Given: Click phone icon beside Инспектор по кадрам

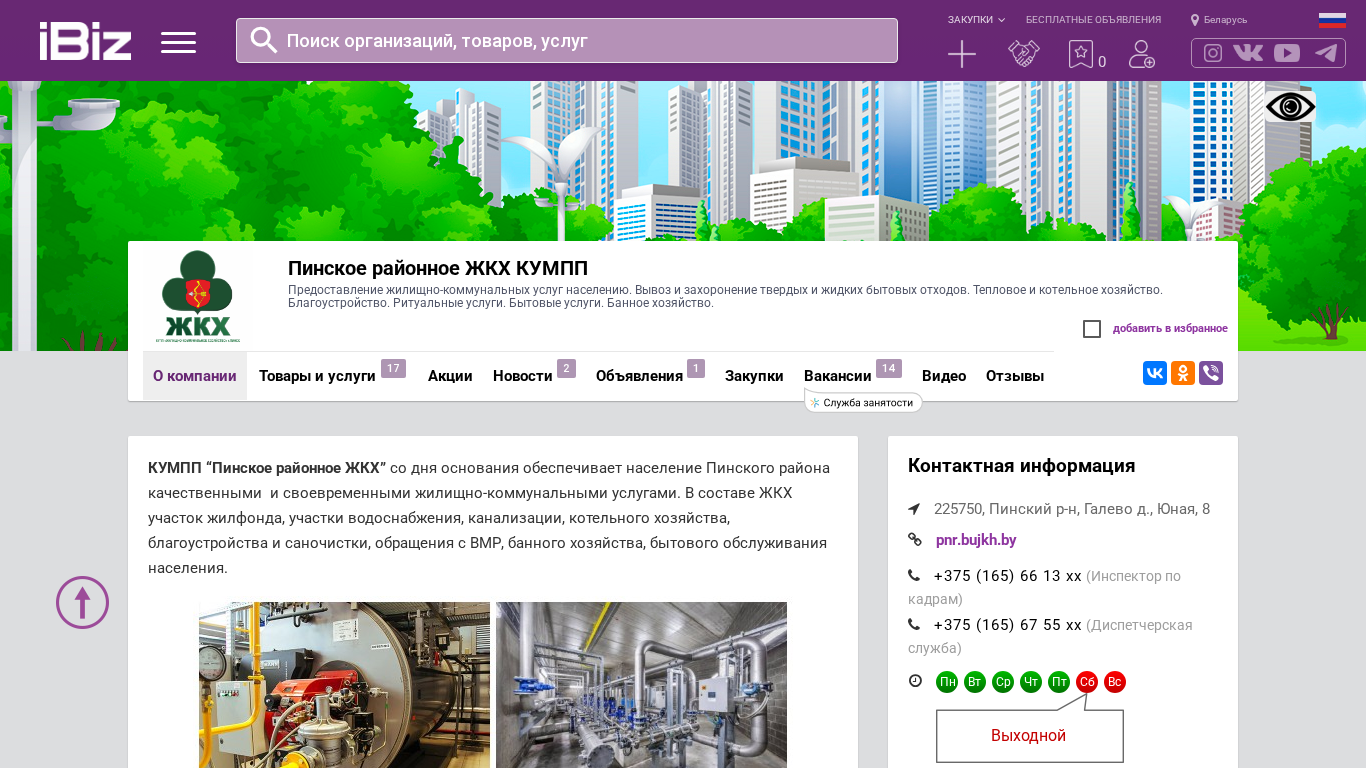Looking at the screenshot, I should click(914, 576).
